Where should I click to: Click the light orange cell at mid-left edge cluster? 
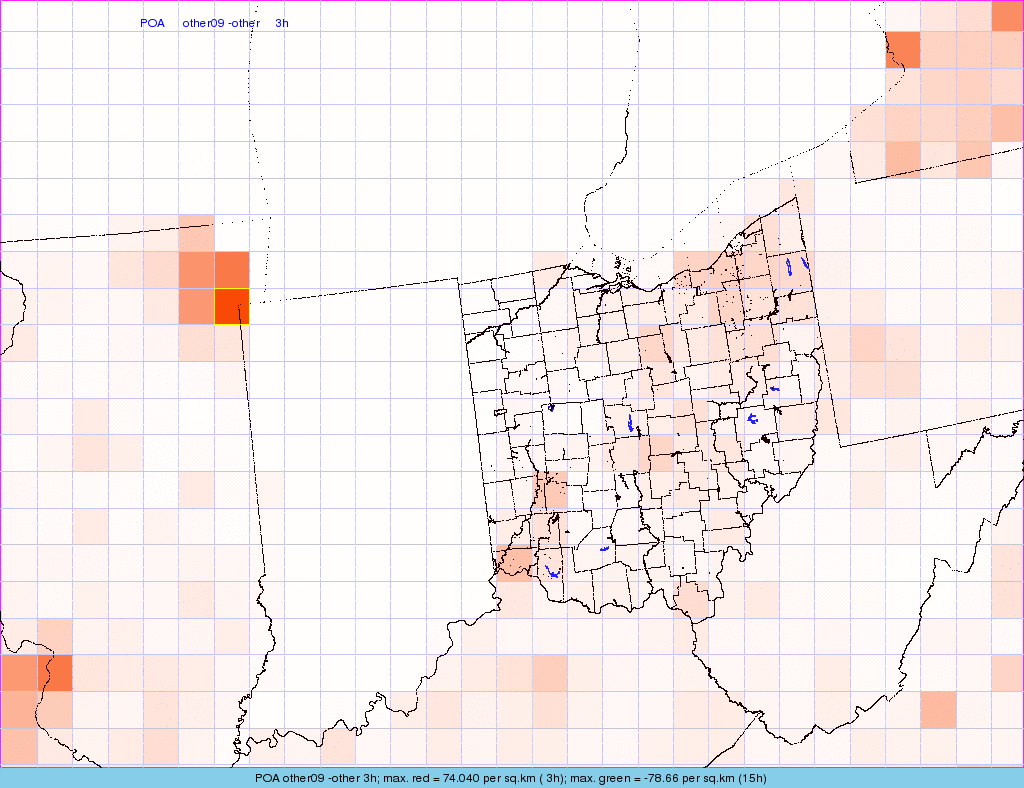(x=92, y=452)
